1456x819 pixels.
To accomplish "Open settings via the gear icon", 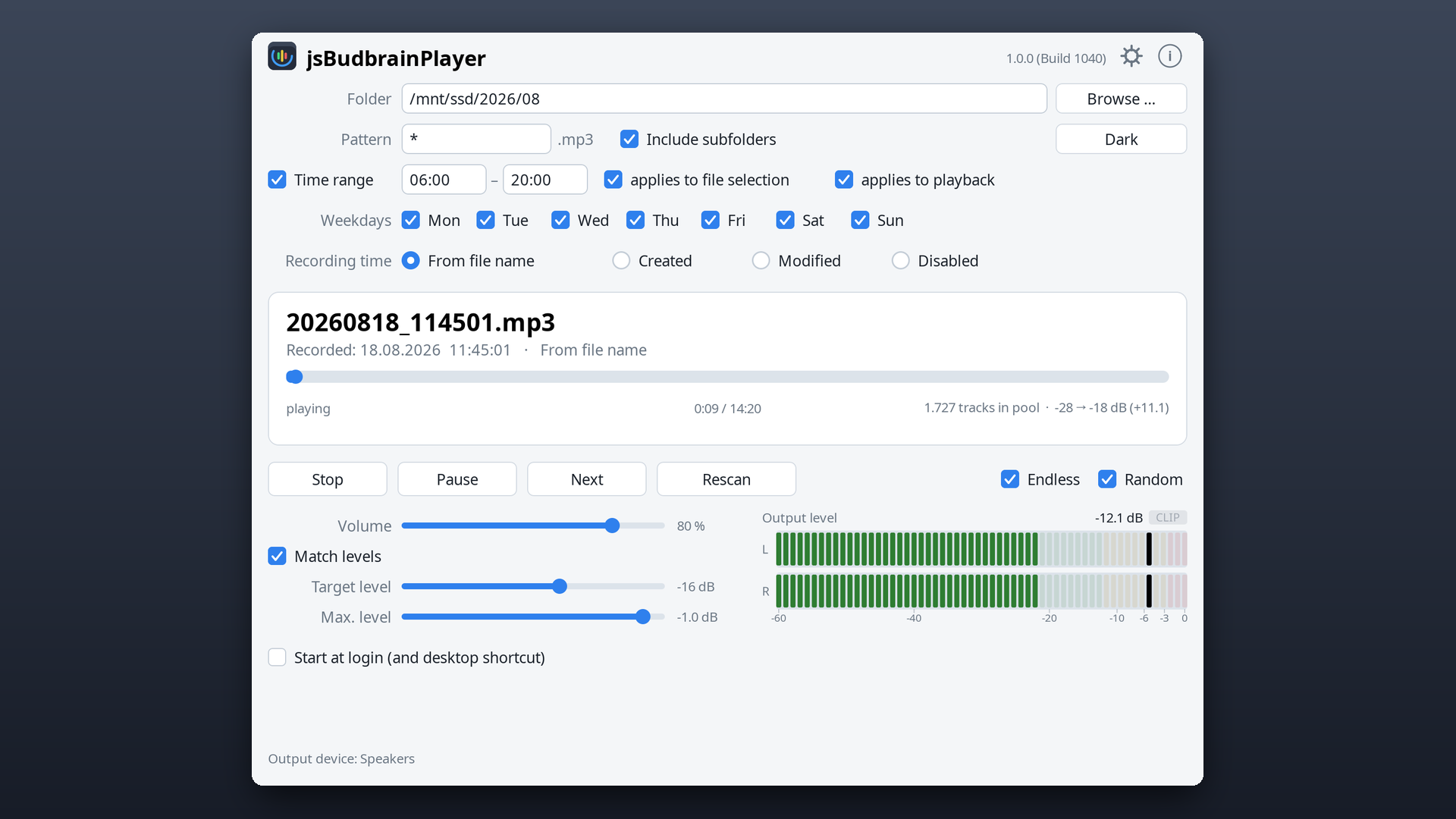I will click(1131, 56).
